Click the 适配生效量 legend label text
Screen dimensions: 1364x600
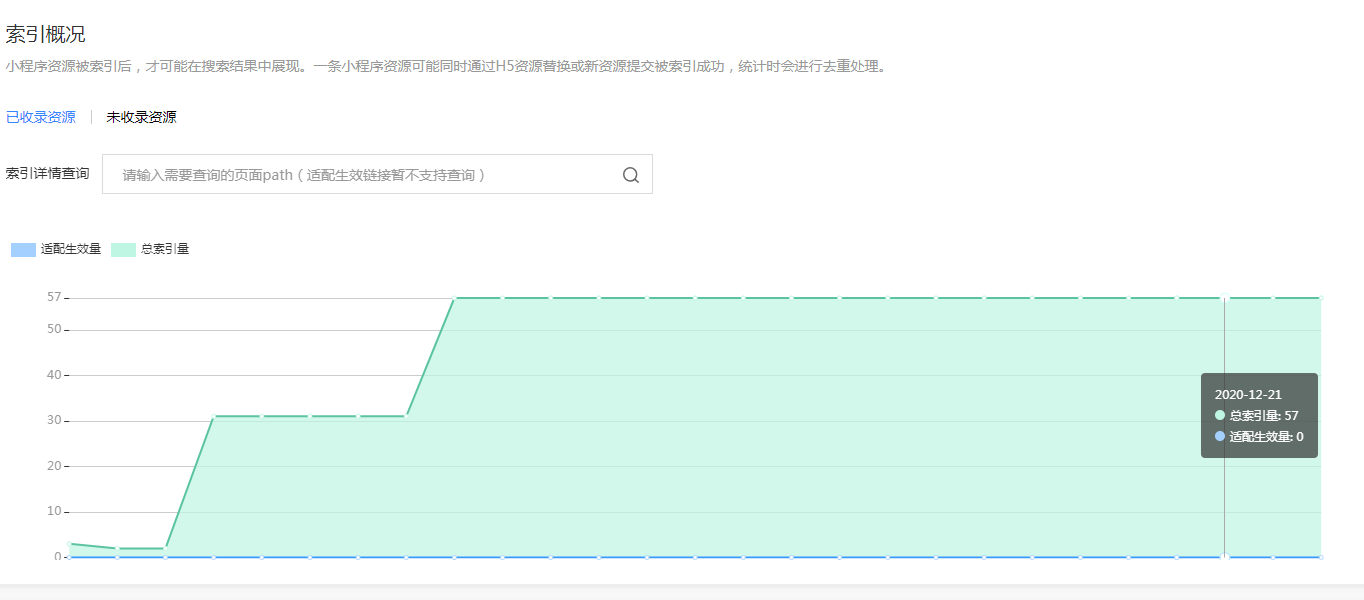tap(71, 249)
